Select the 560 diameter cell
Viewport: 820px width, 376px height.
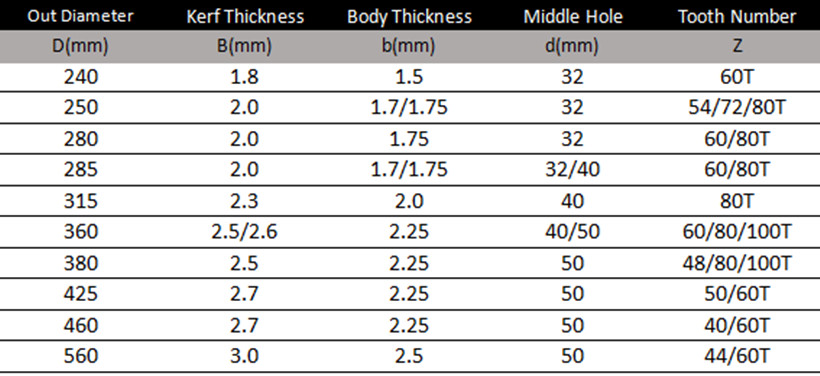pos(81,356)
